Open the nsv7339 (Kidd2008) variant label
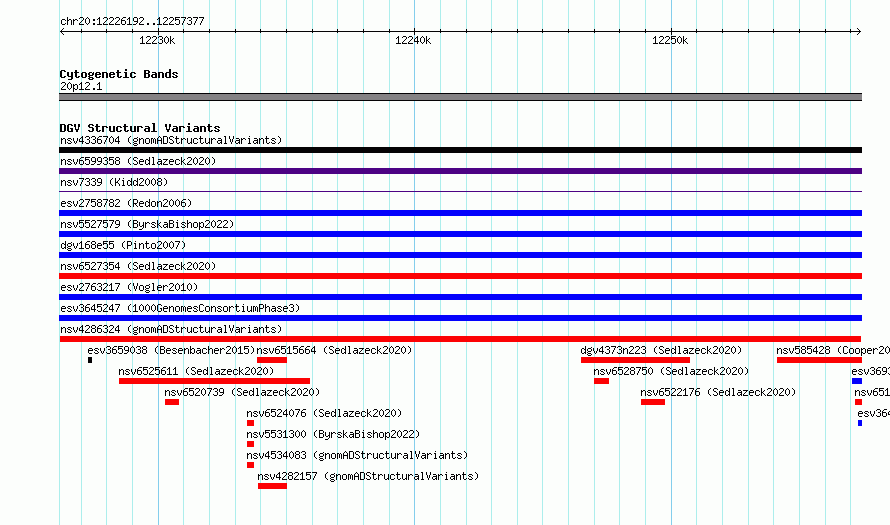The width and height of the screenshot is (890, 525). (x=114, y=182)
